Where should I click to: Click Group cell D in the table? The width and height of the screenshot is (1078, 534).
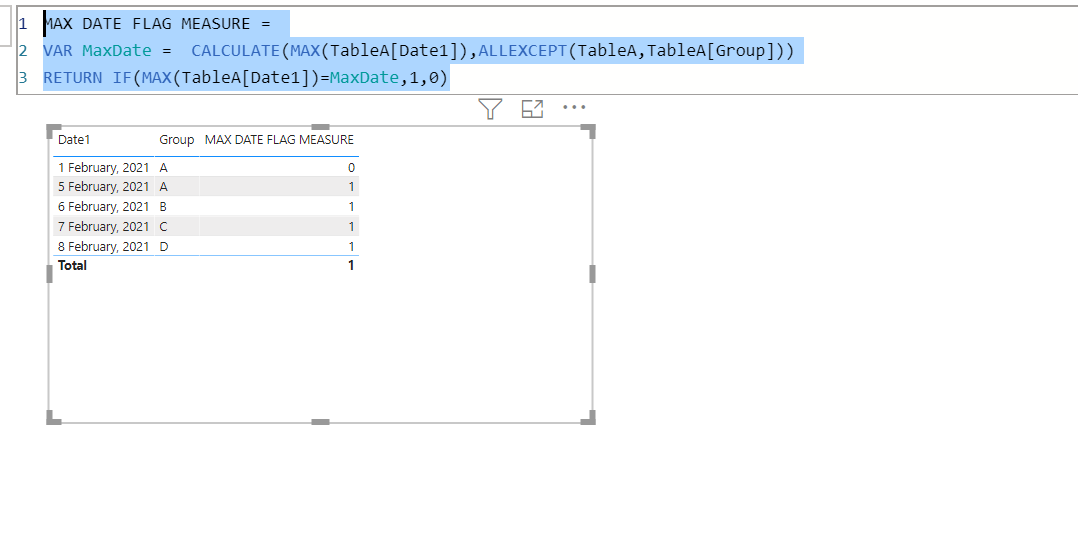[x=164, y=246]
